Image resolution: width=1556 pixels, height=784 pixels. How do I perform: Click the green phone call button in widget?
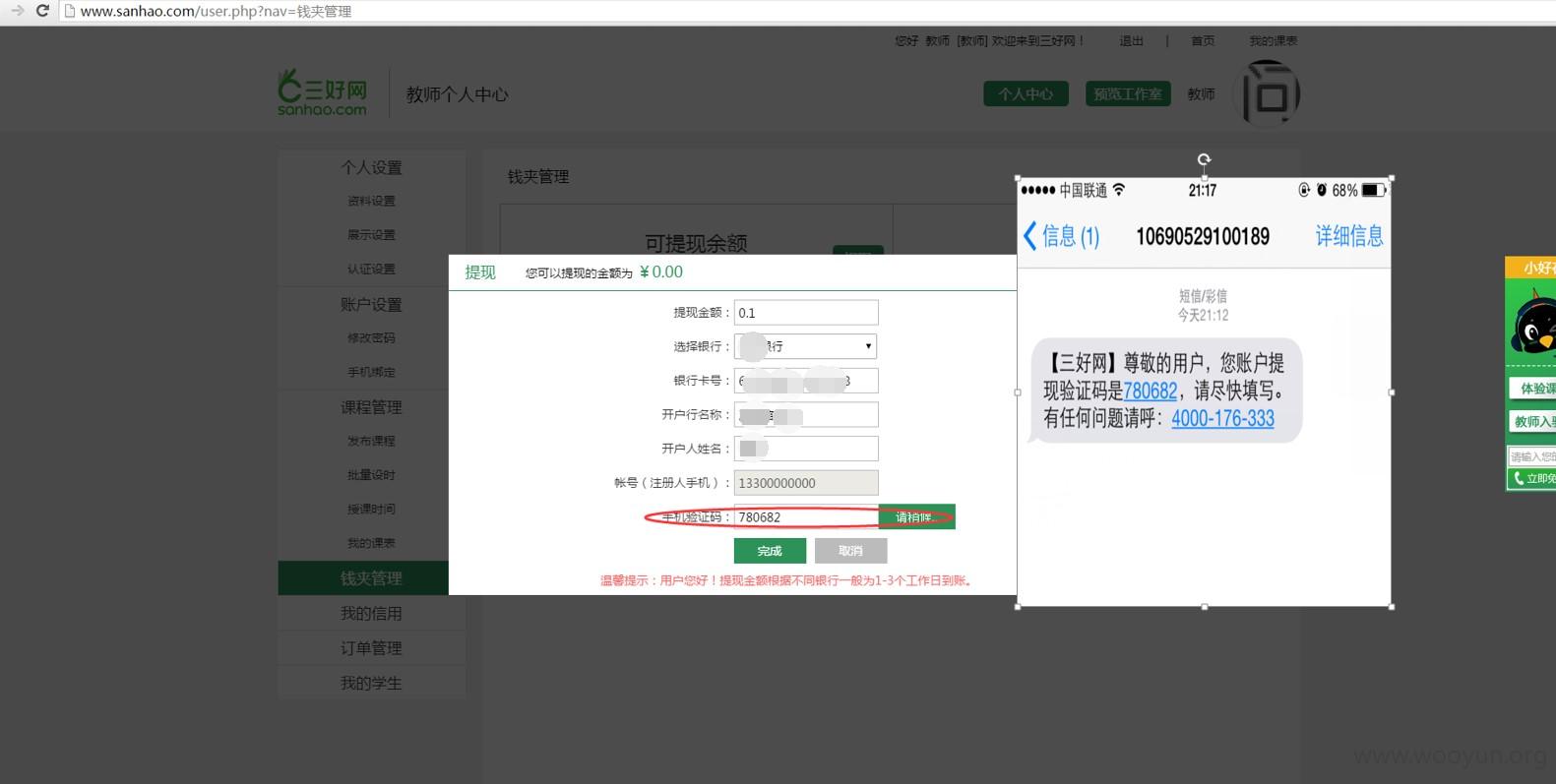coord(1532,478)
